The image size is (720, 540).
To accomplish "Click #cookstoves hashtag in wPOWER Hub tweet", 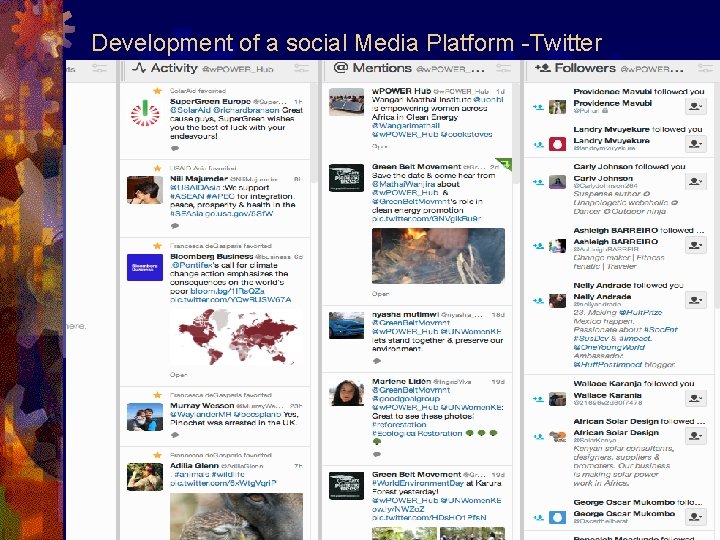I will (467, 135).
